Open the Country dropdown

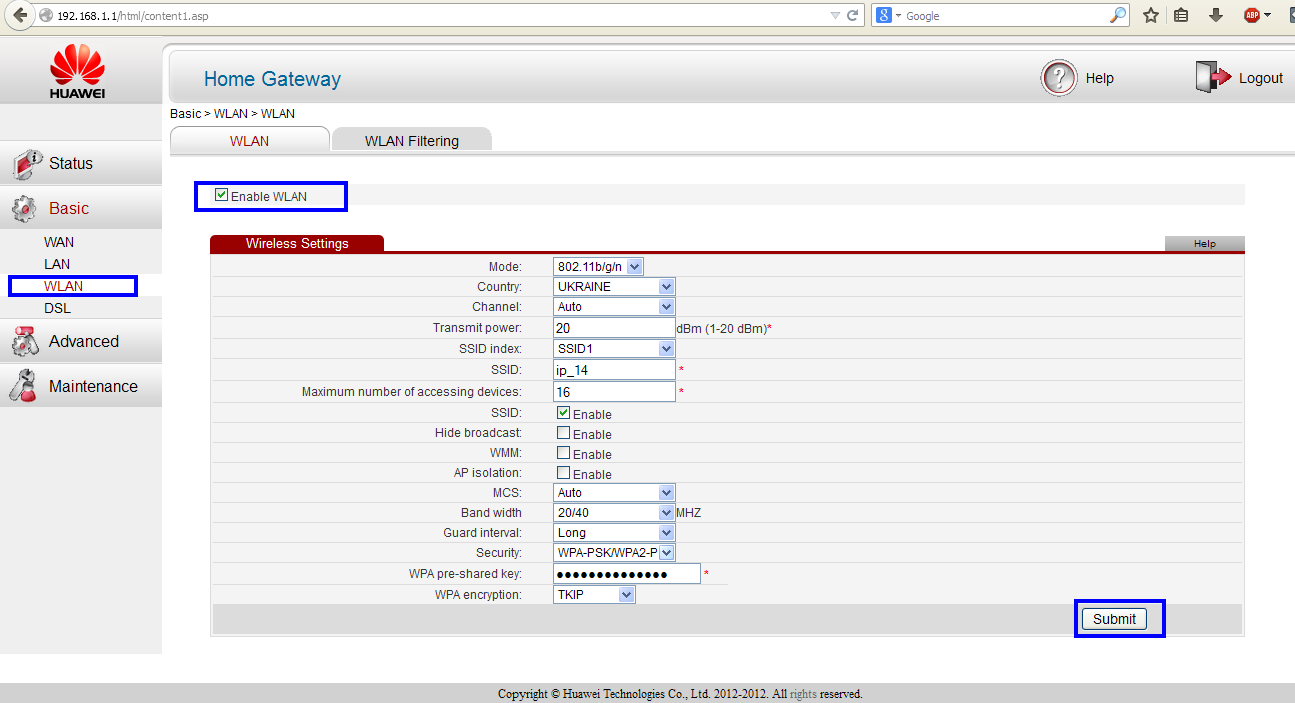tap(614, 286)
